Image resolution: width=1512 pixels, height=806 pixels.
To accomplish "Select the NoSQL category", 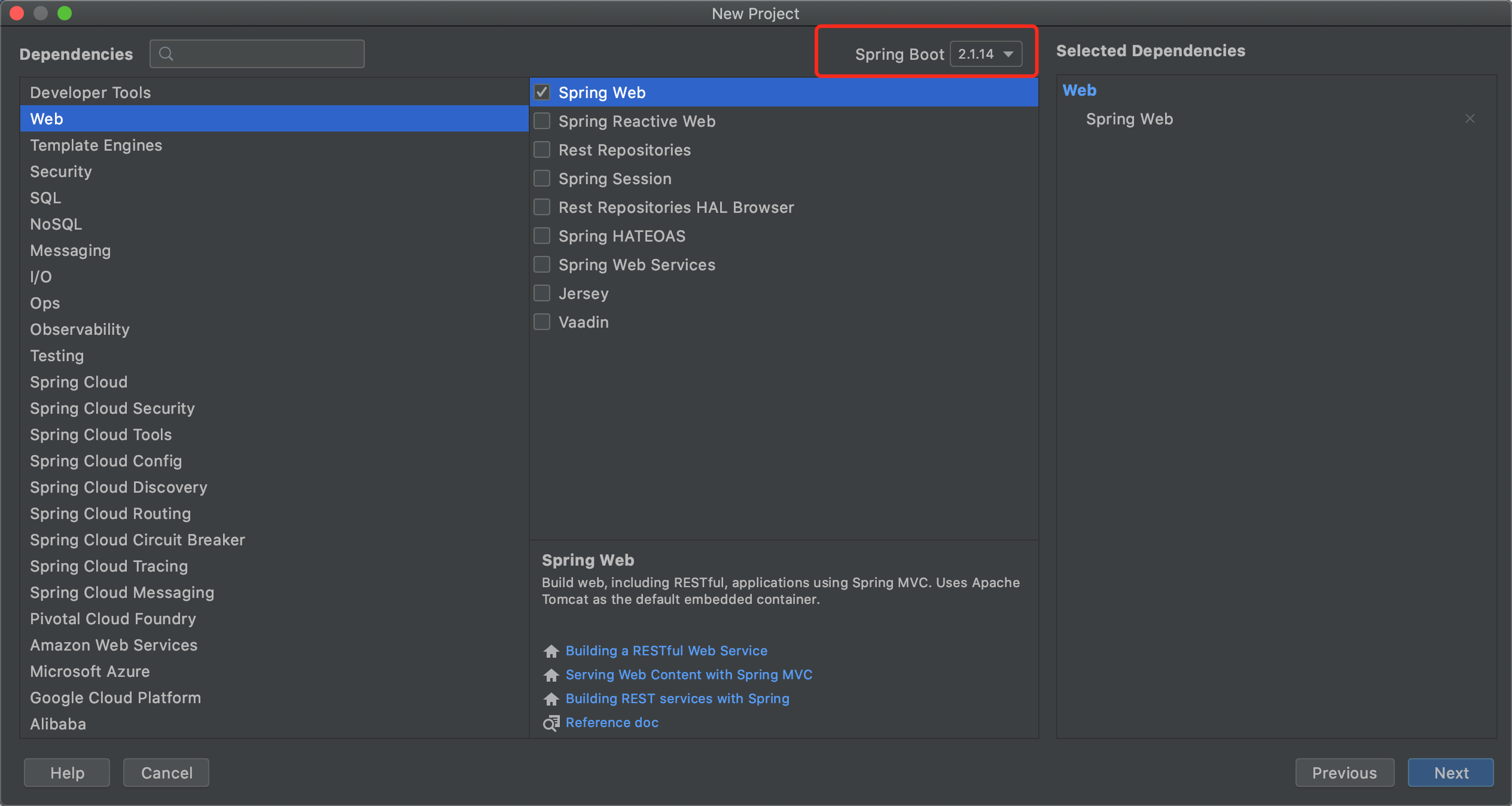I will (275, 224).
